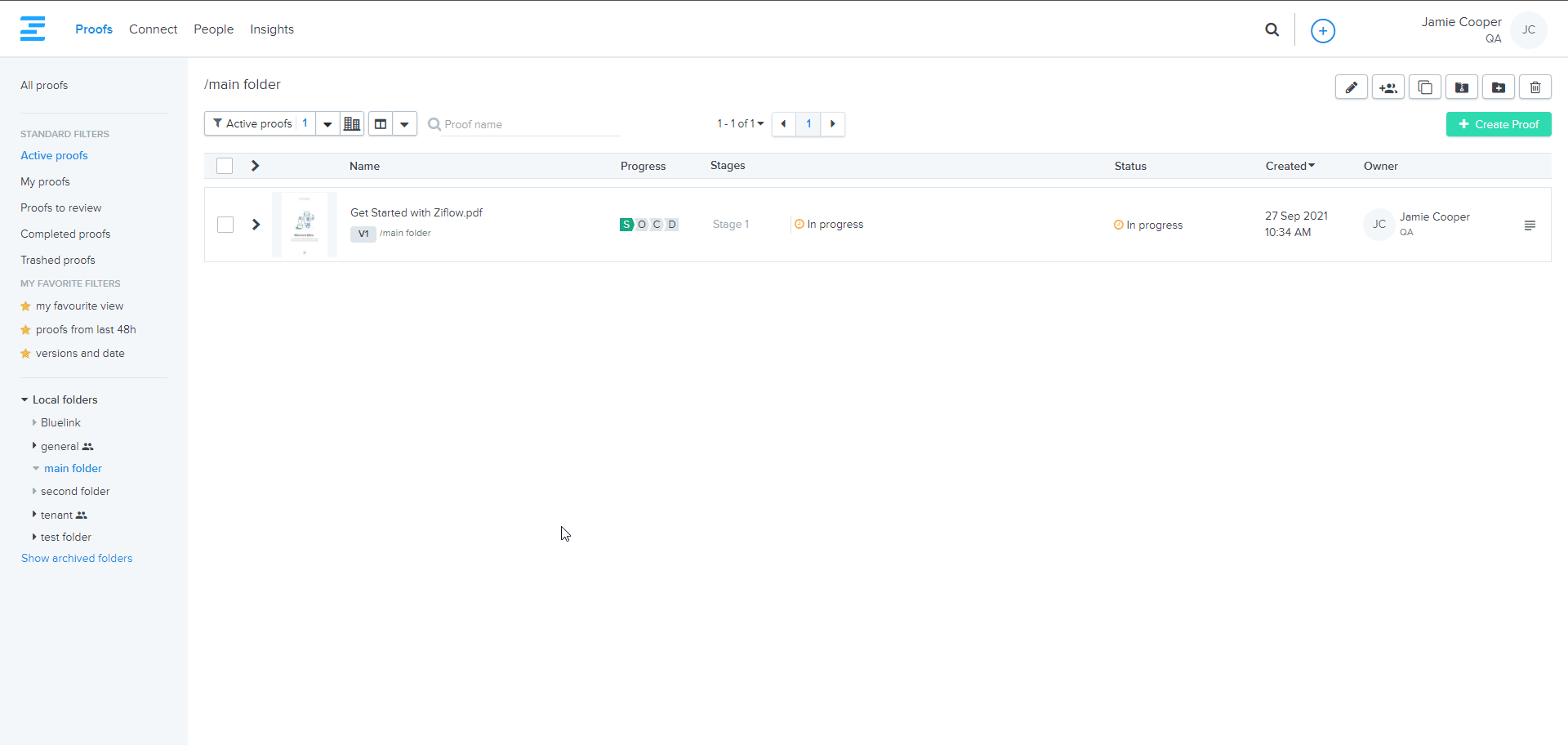Click the new subfolder icon
1568x745 pixels.
click(x=1498, y=87)
